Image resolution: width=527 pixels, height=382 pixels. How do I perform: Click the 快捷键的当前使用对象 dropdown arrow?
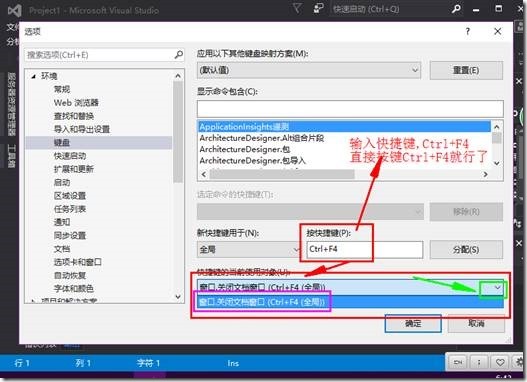point(497,288)
